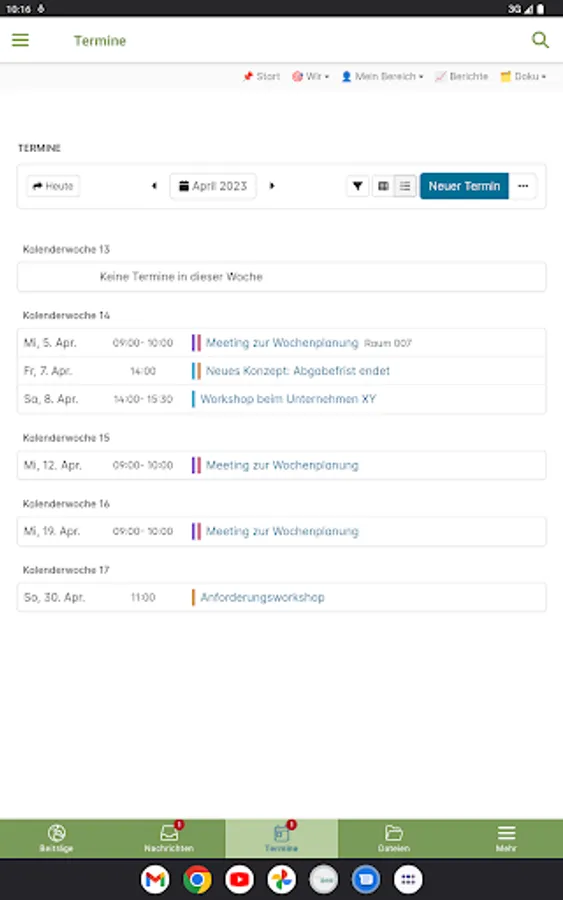
Task: Launch Gmail from the dock
Action: [155, 879]
